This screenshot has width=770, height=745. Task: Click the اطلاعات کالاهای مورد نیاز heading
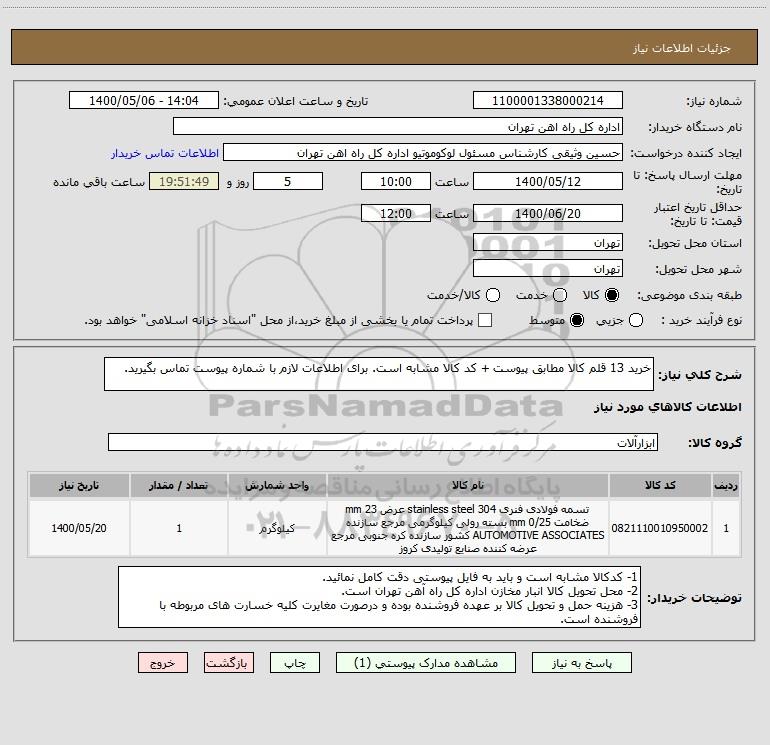pyautogui.click(x=668, y=407)
